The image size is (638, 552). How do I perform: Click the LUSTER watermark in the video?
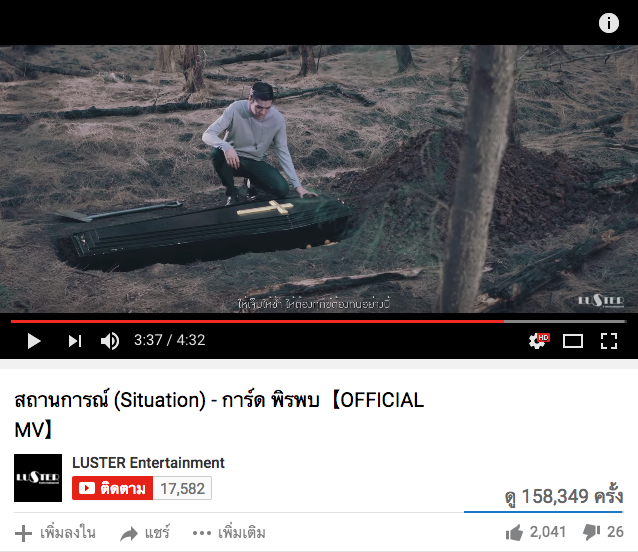click(601, 301)
